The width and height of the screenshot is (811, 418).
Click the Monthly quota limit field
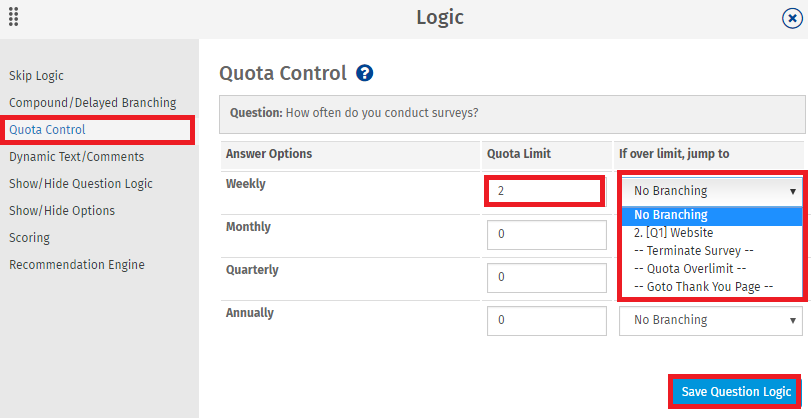547,234
